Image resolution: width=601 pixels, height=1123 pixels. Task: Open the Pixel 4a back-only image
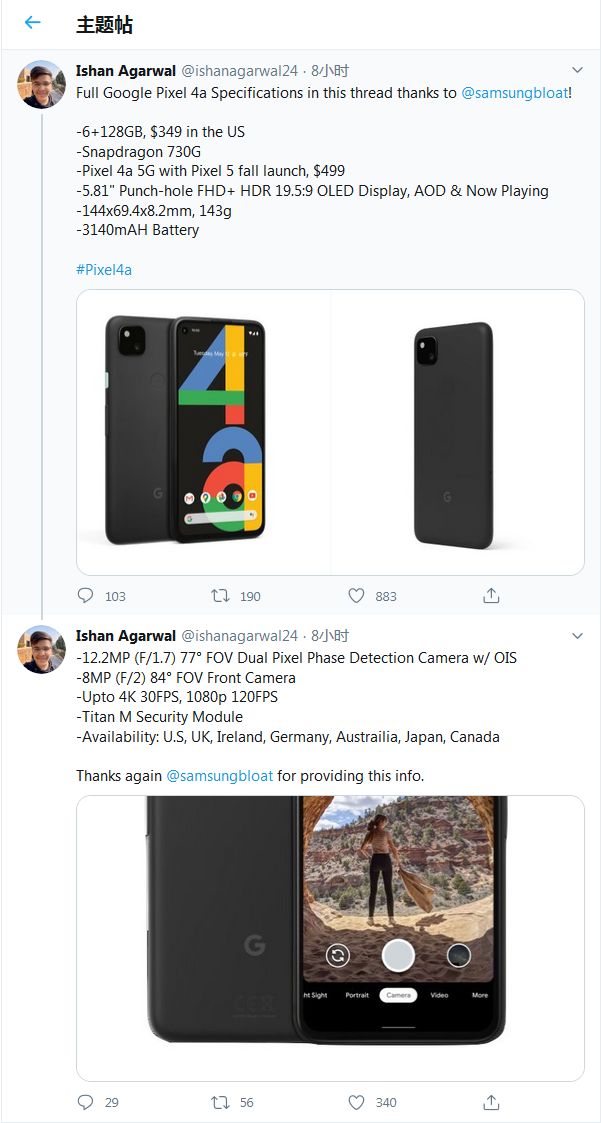pyautogui.click(x=458, y=432)
